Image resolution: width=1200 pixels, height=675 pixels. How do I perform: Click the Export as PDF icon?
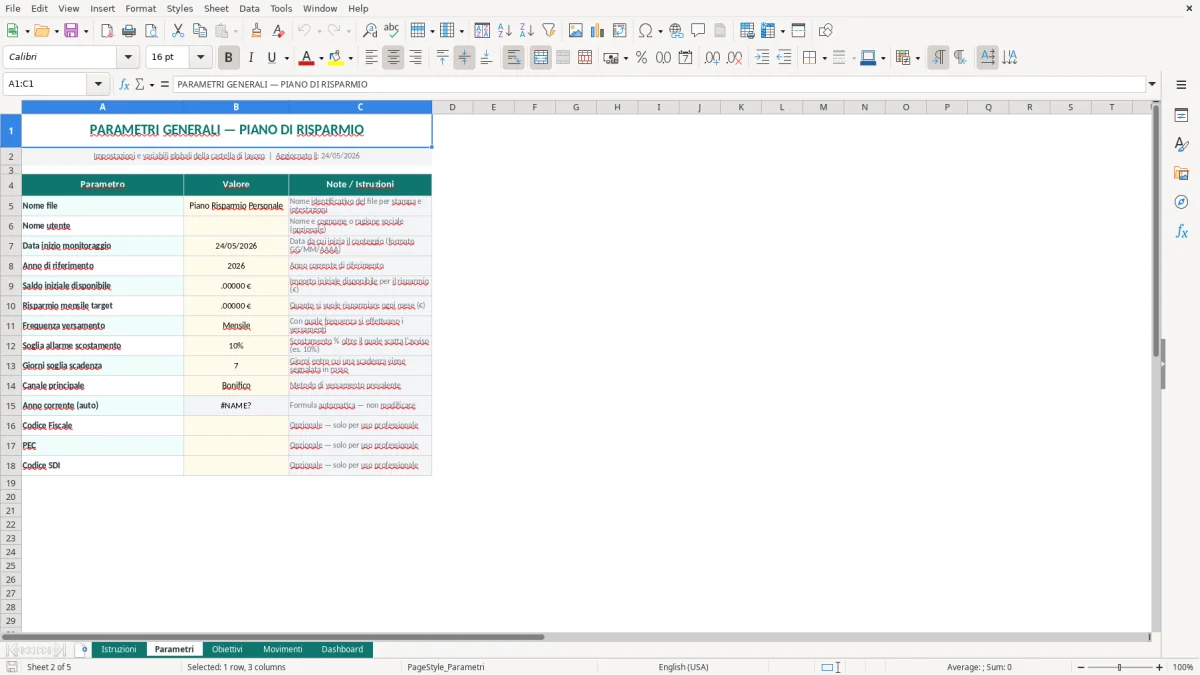click(107, 31)
